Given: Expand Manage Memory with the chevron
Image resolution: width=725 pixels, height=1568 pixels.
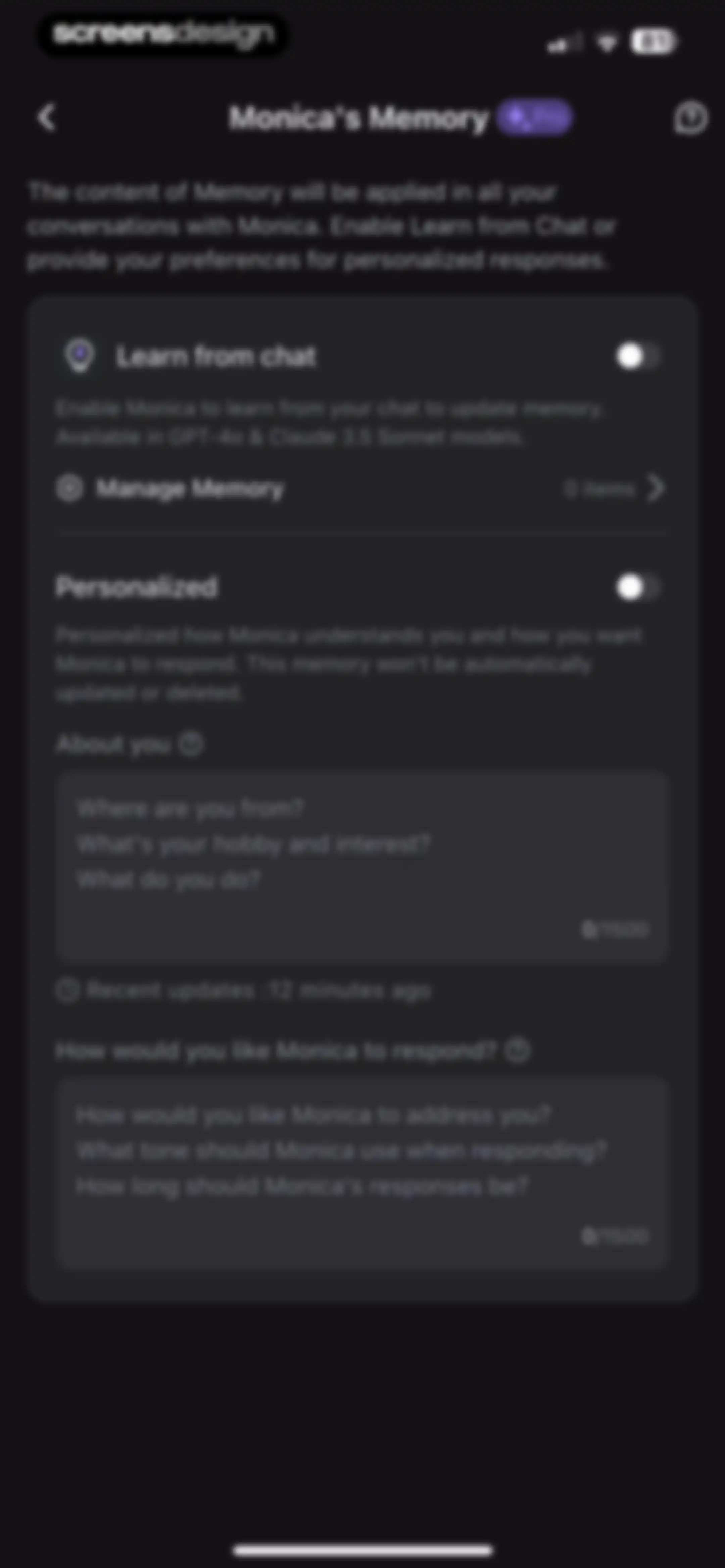Looking at the screenshot, I should point(656,488).
